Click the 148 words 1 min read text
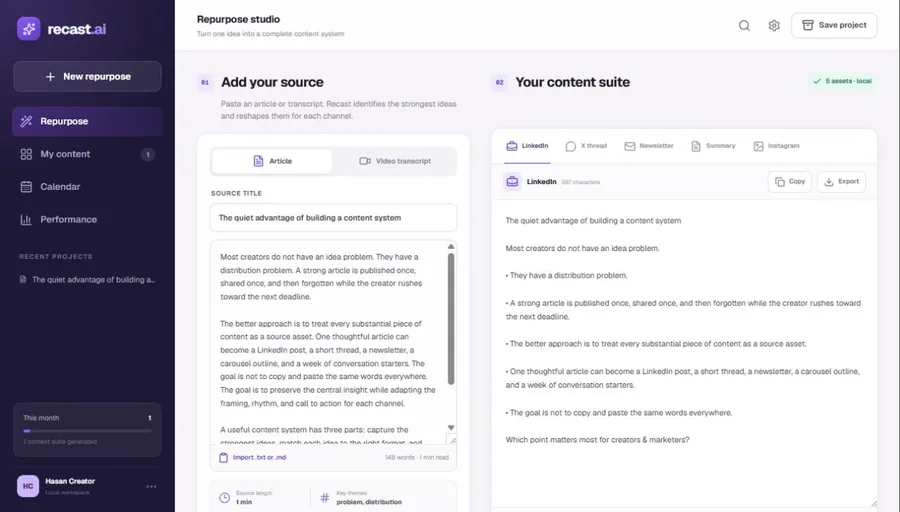Viewport: 900px width, 512px height. (417, 457)
